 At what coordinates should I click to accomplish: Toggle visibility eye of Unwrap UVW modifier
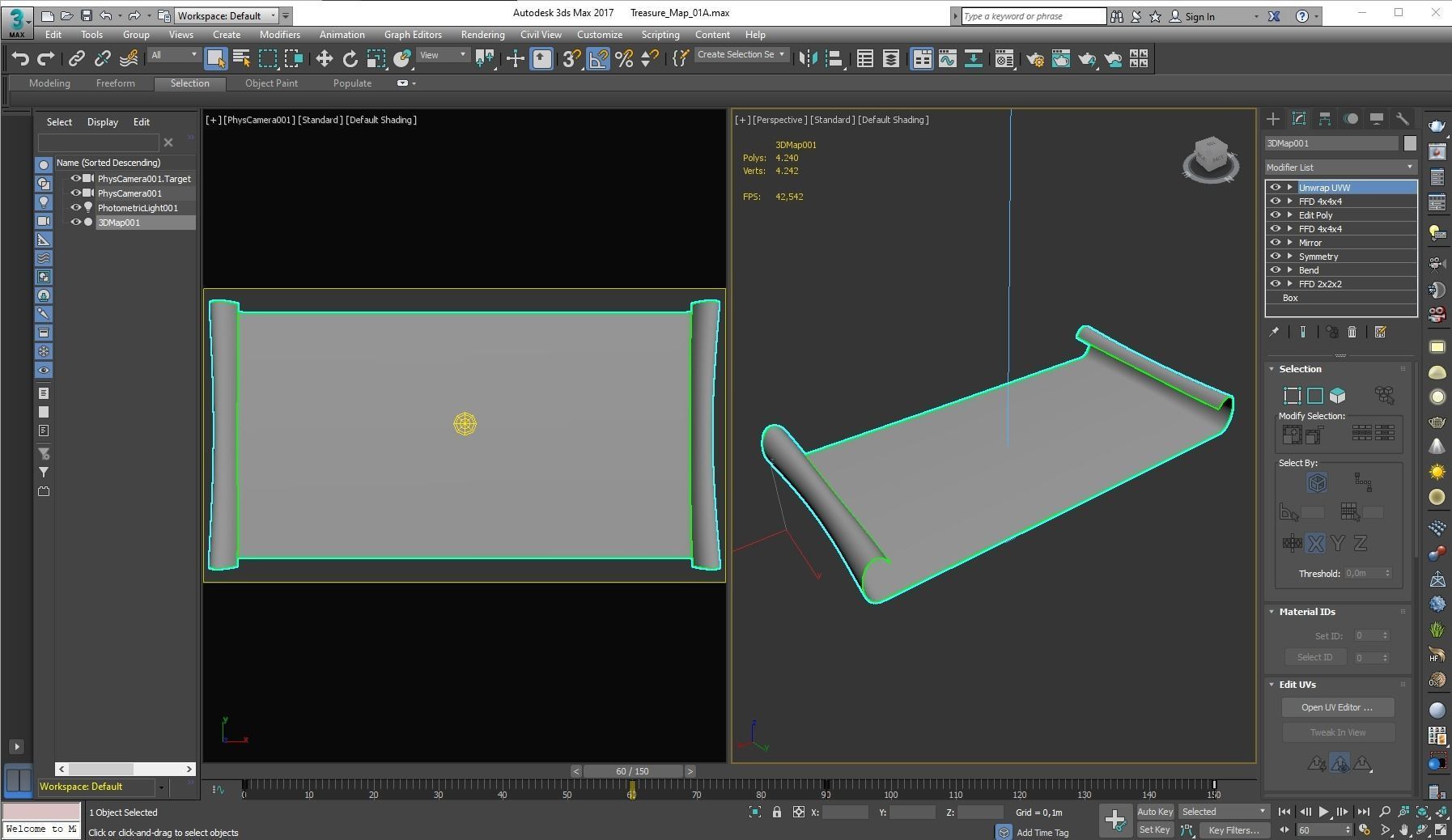(1276, 188)
